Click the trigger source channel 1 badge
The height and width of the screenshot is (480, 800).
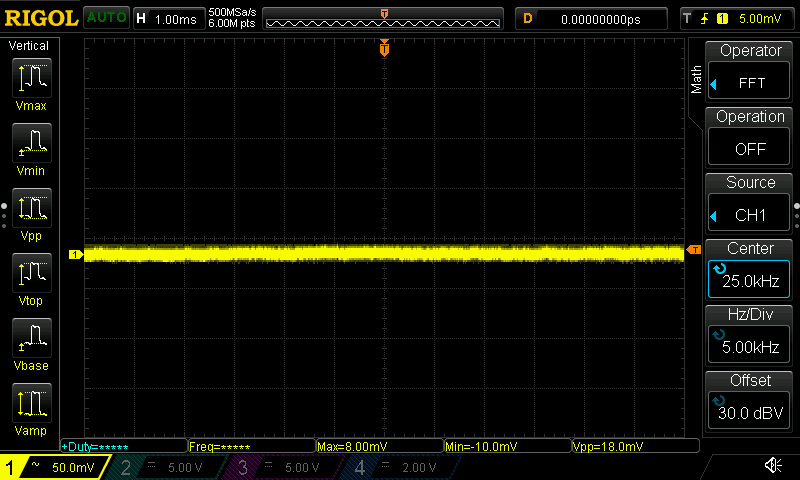pos(722,19)
